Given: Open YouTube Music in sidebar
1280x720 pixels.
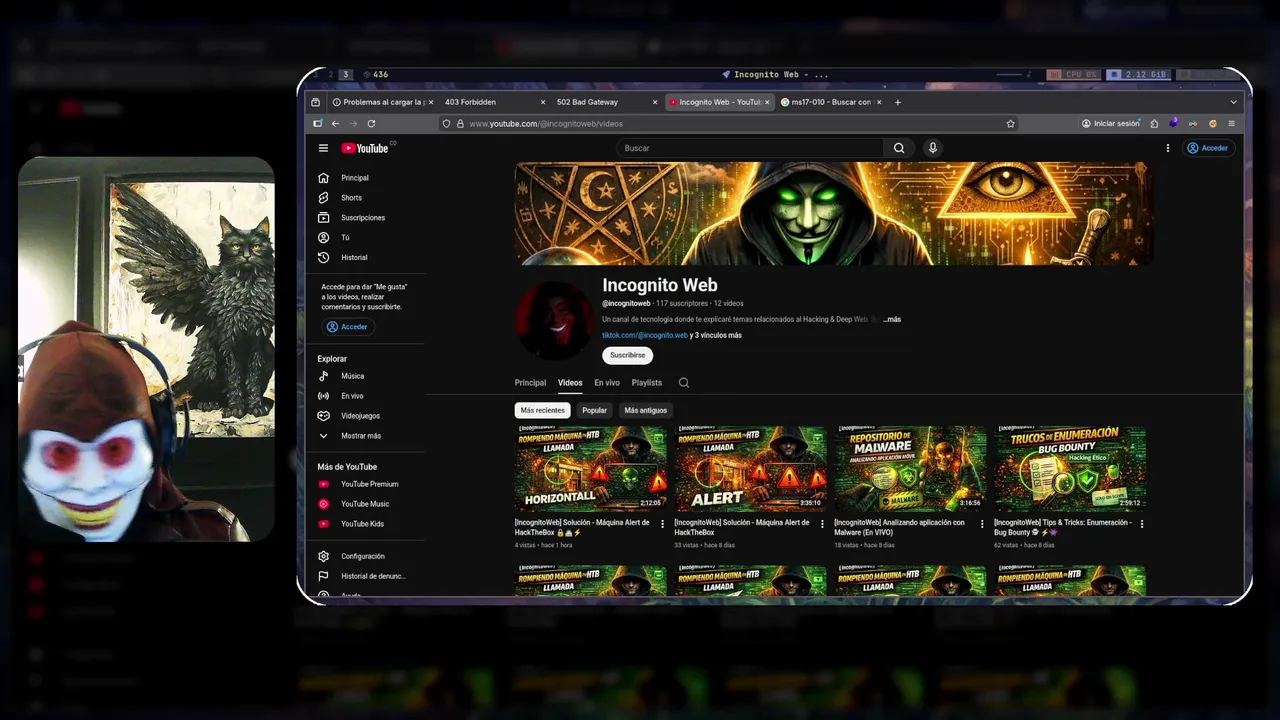Looking at the screenshot, I should pyautogui.click(x=365, y=504).
